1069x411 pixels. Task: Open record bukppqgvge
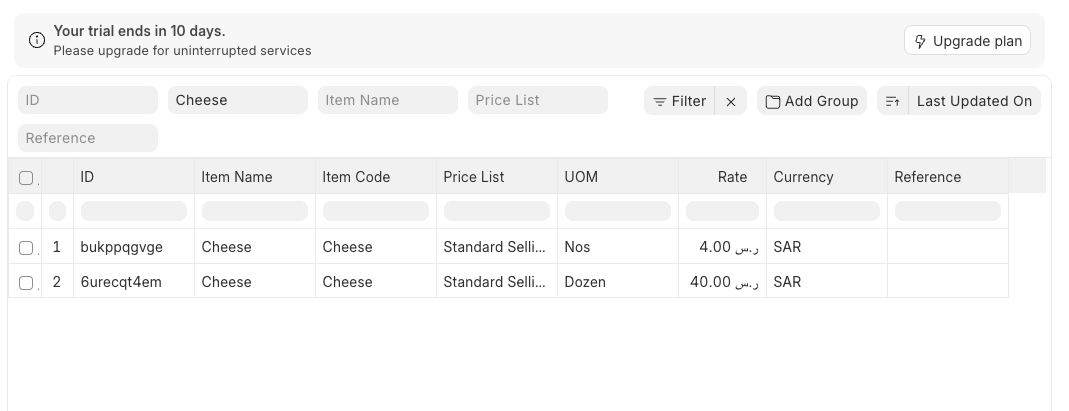coord(121,247)
